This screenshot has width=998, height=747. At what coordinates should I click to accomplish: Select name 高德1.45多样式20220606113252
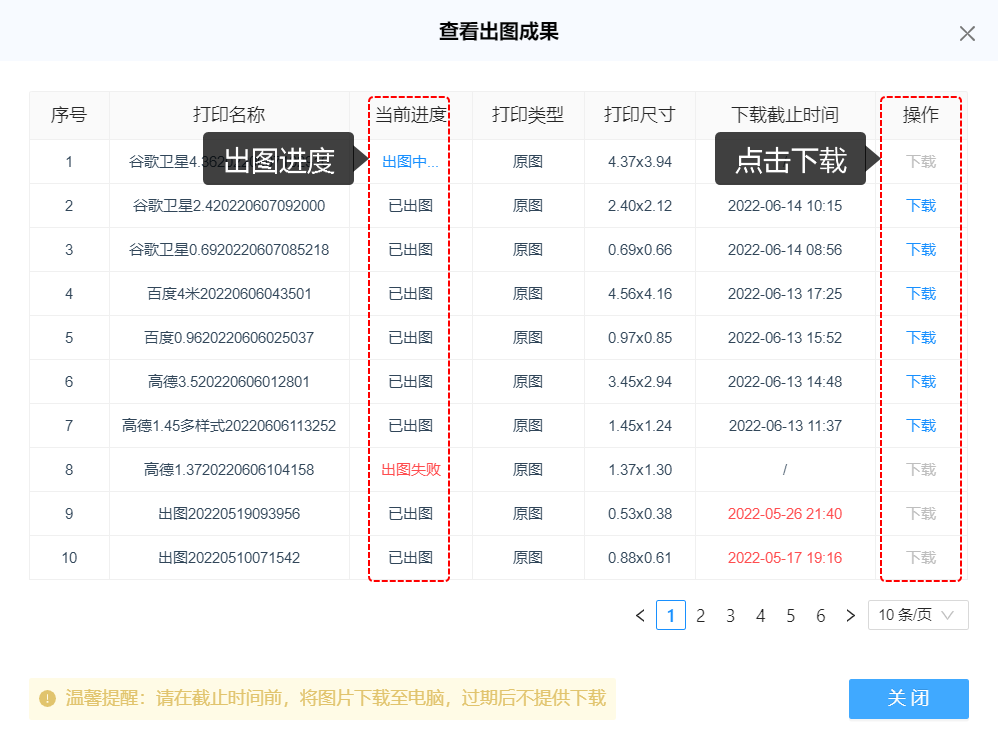[229, 426]
